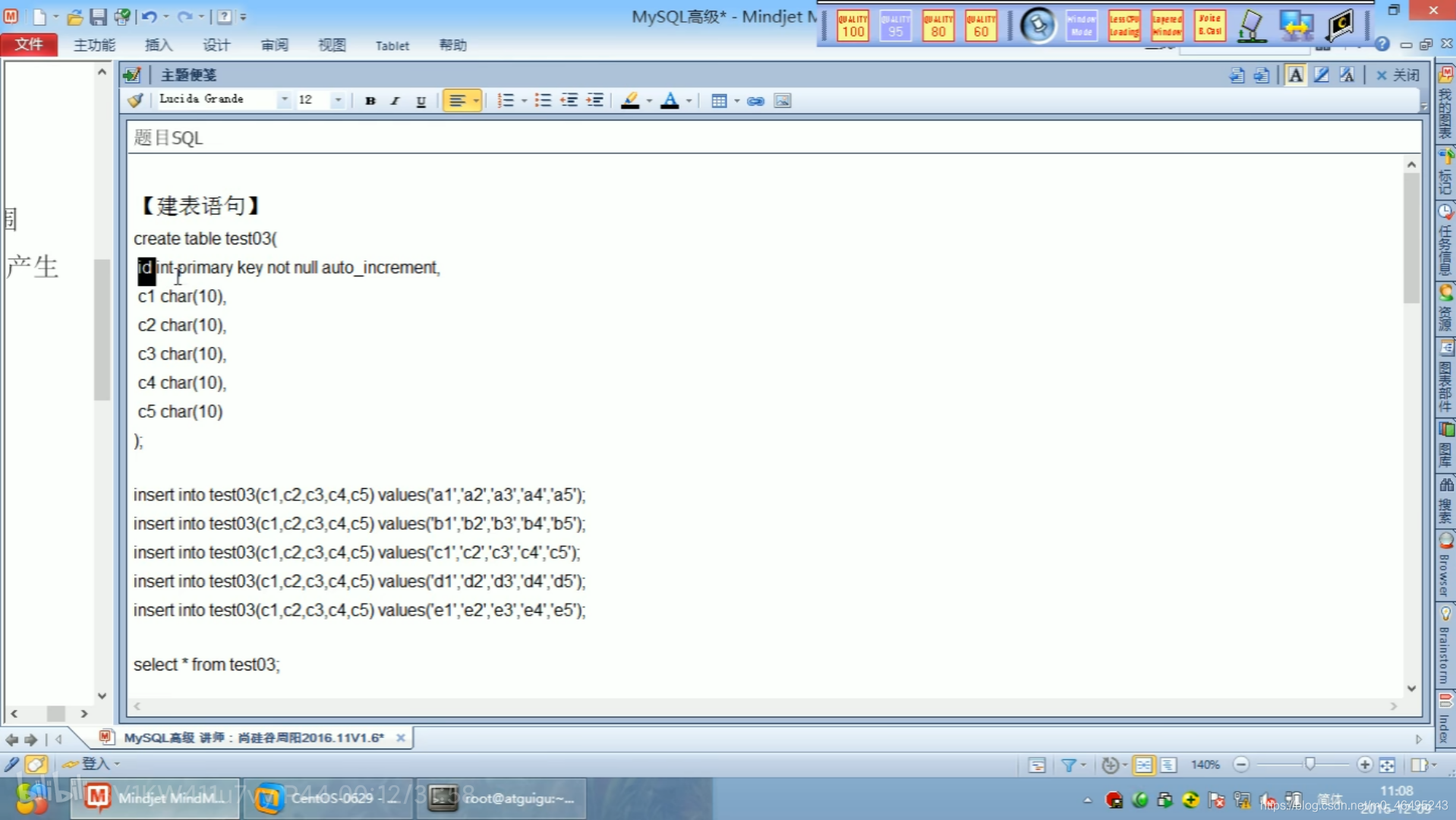This screenshot has width=1456, height=820.
Task: Toggle bold formatting
Action: click(x=370, y=100)
